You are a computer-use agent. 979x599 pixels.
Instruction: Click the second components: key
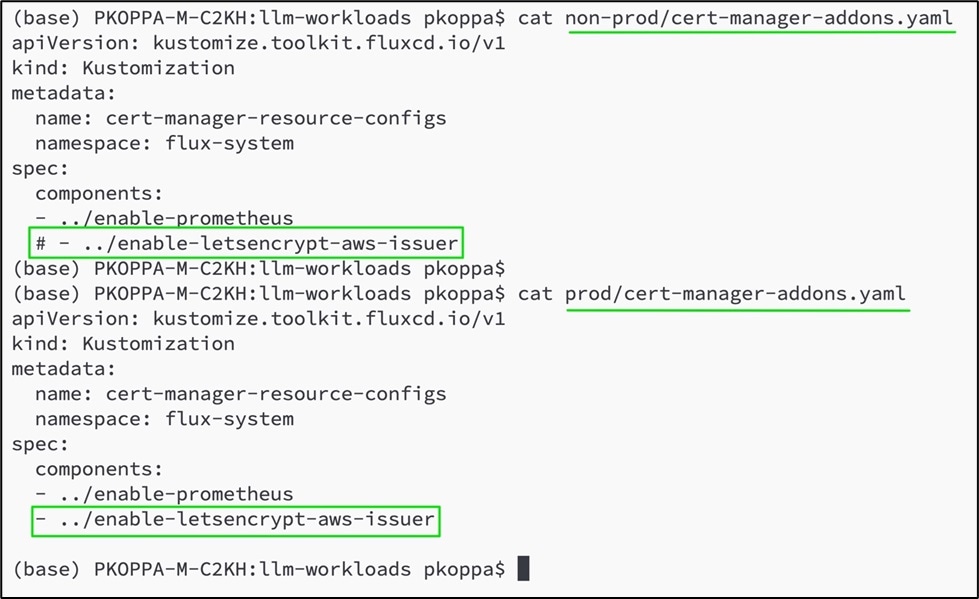tap(99, 469)
